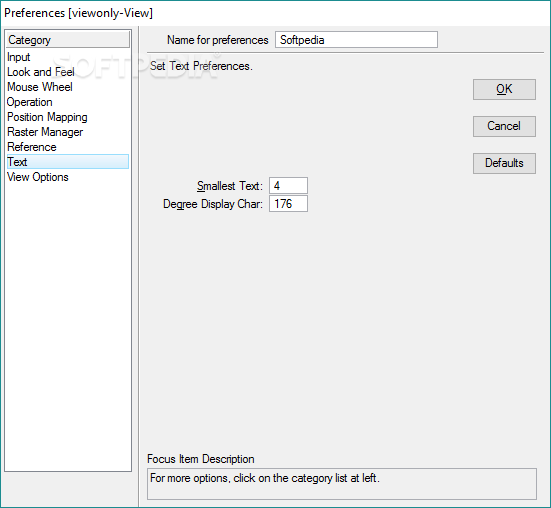Focus the Name for preferences field

click(x=356, y=40)
